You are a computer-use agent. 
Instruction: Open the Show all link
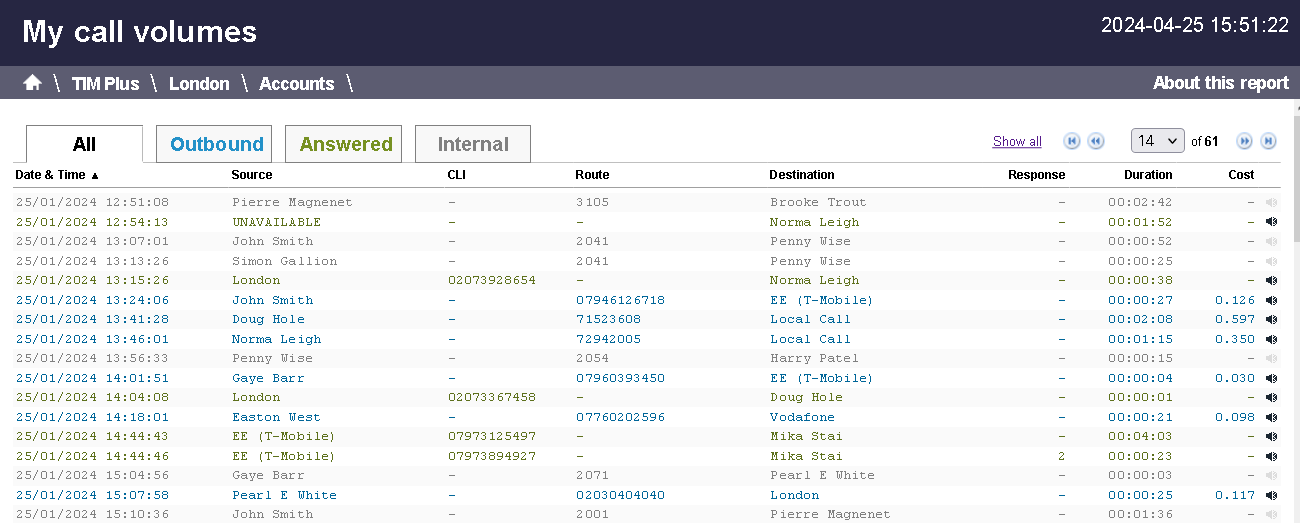[x=1017, y=141]
